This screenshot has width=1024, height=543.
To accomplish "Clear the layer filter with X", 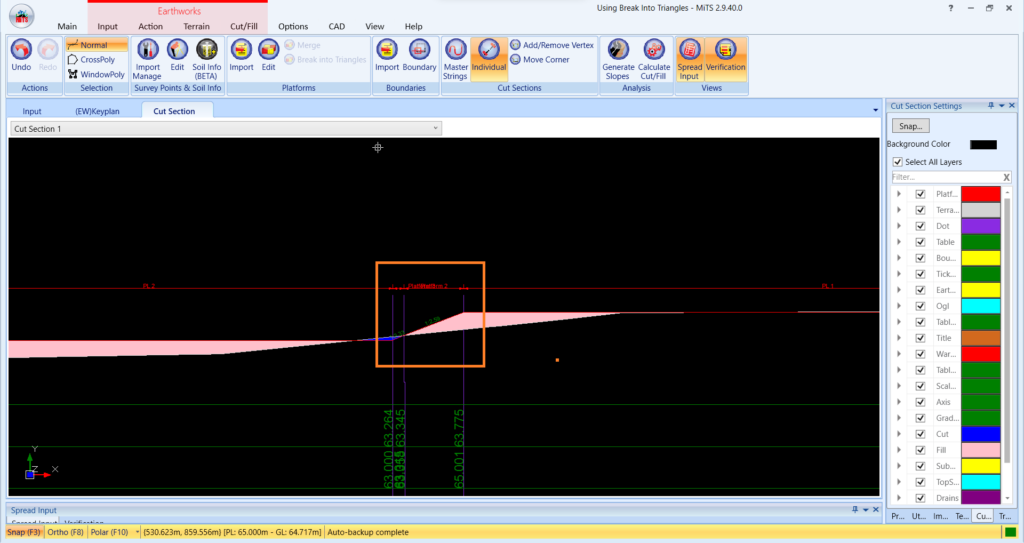I will (x=1006, y=177).
